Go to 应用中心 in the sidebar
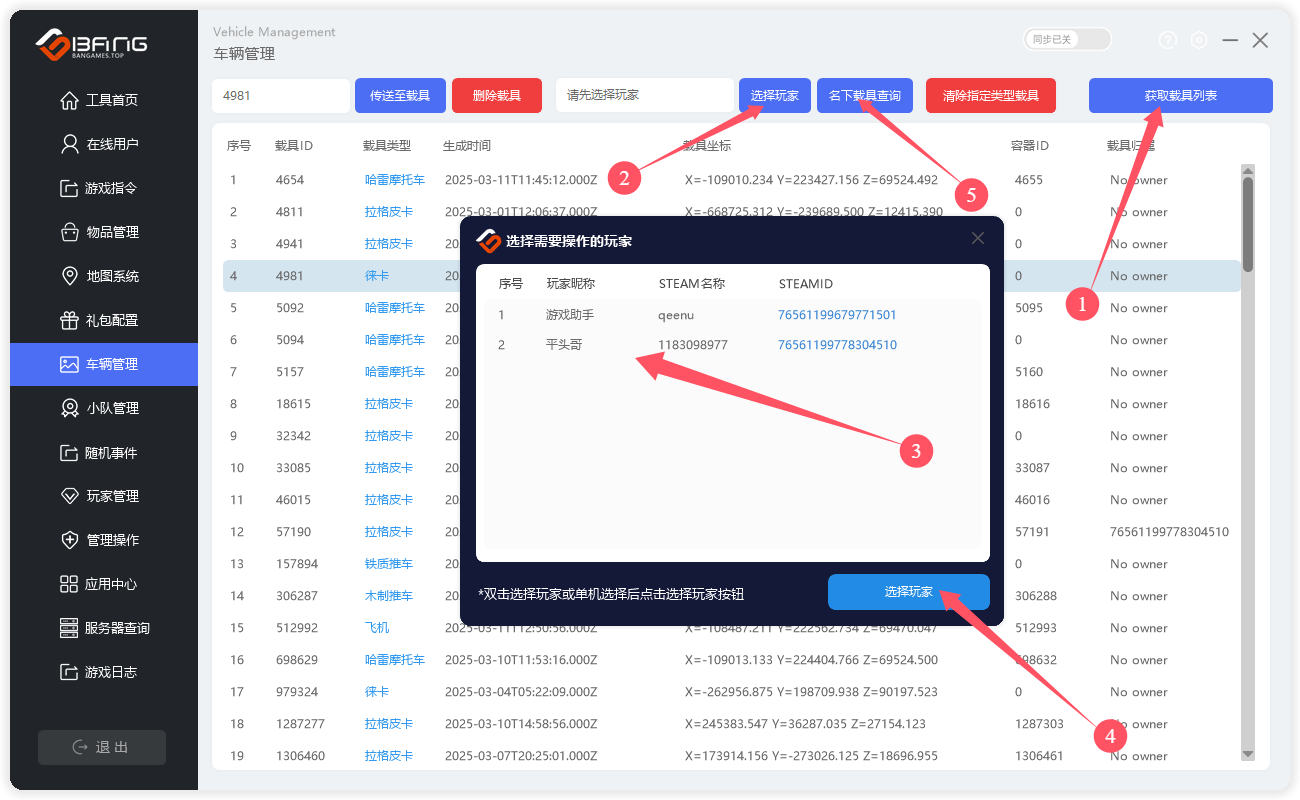The width and height of the screenshot is (1300, 800). tap(111, 584)
